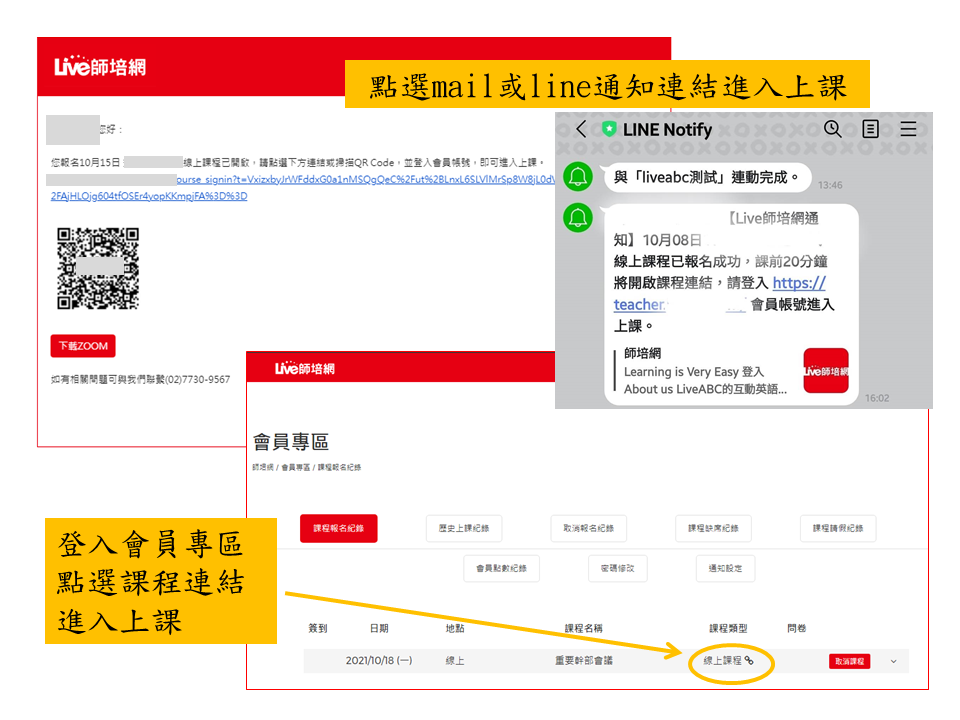Click the QR code in the email
Image resolution: width=960 pixels, height=720 pixels.
[x=97, y=268]
